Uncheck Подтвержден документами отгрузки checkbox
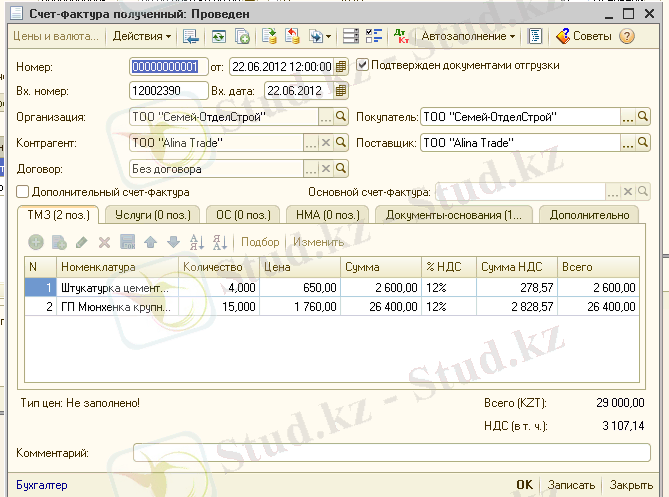The height and width of the screenshot is (497, 669). tap(362, 65)
